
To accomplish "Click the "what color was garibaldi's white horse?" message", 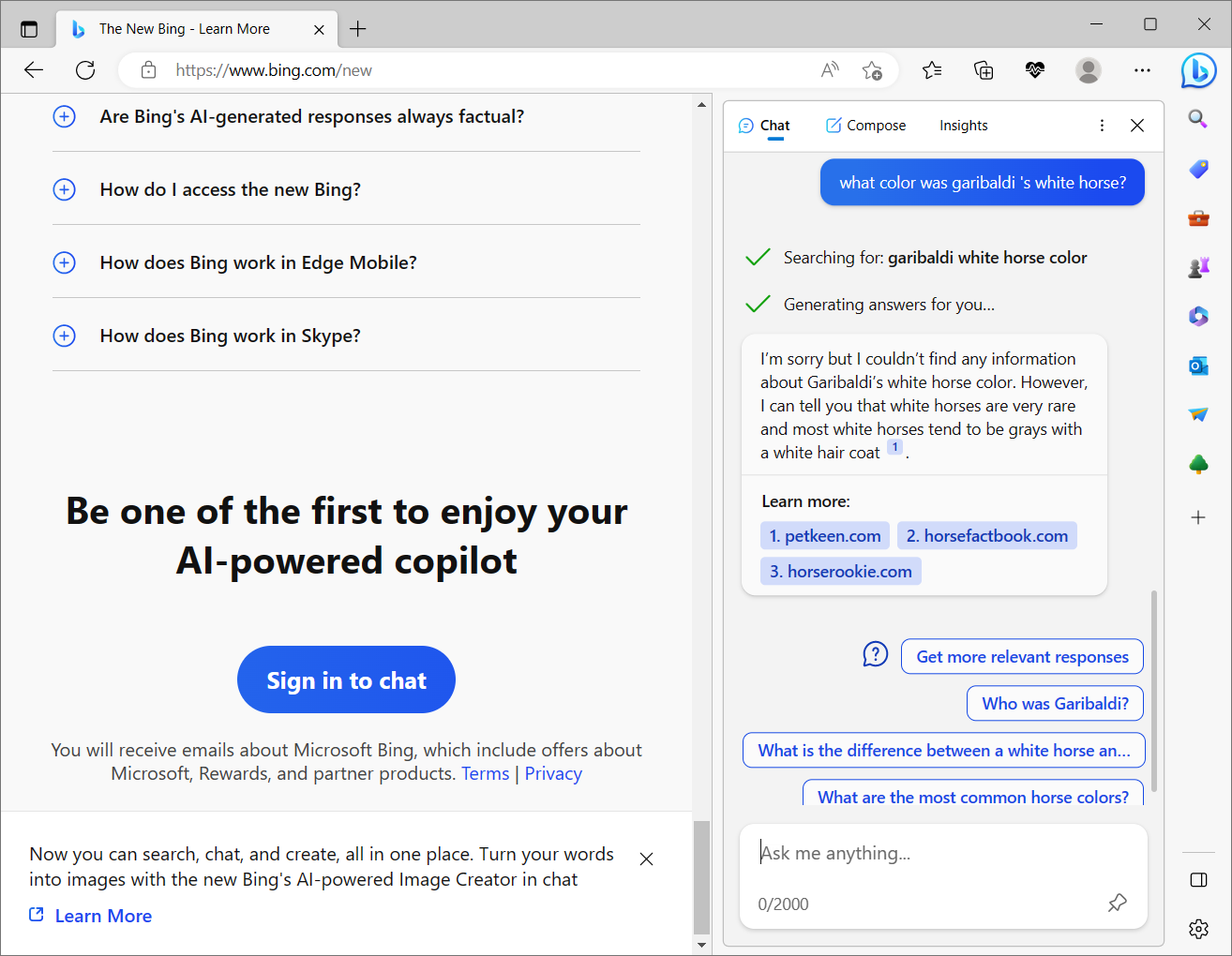I will [983, 183].
